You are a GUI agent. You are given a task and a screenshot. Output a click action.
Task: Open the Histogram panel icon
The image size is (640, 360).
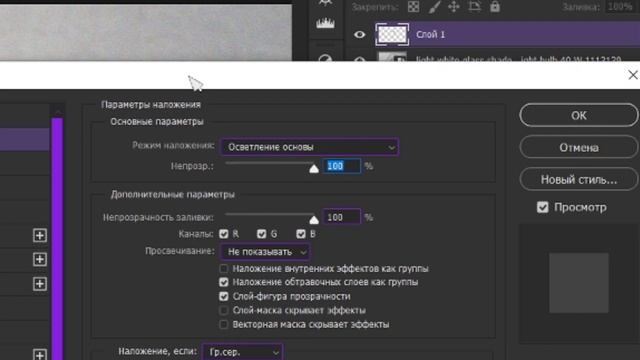(325, 23)
